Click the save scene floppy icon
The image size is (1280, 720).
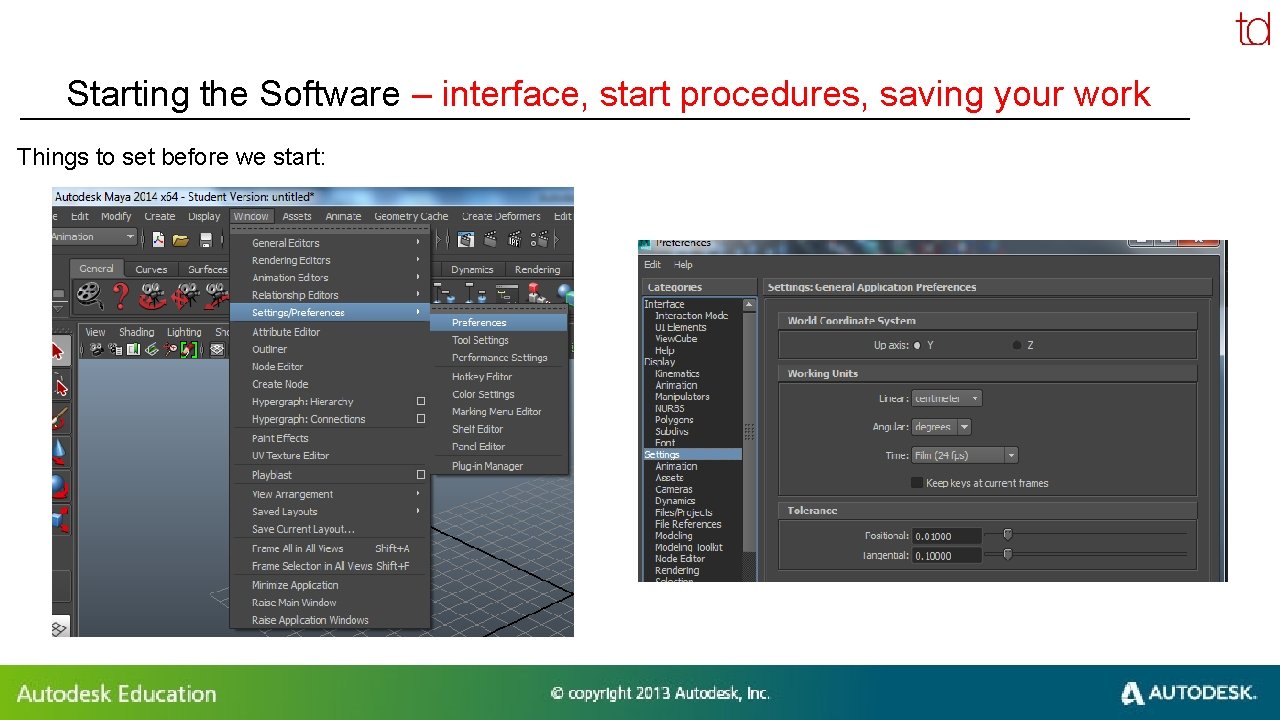click(205, 239)
